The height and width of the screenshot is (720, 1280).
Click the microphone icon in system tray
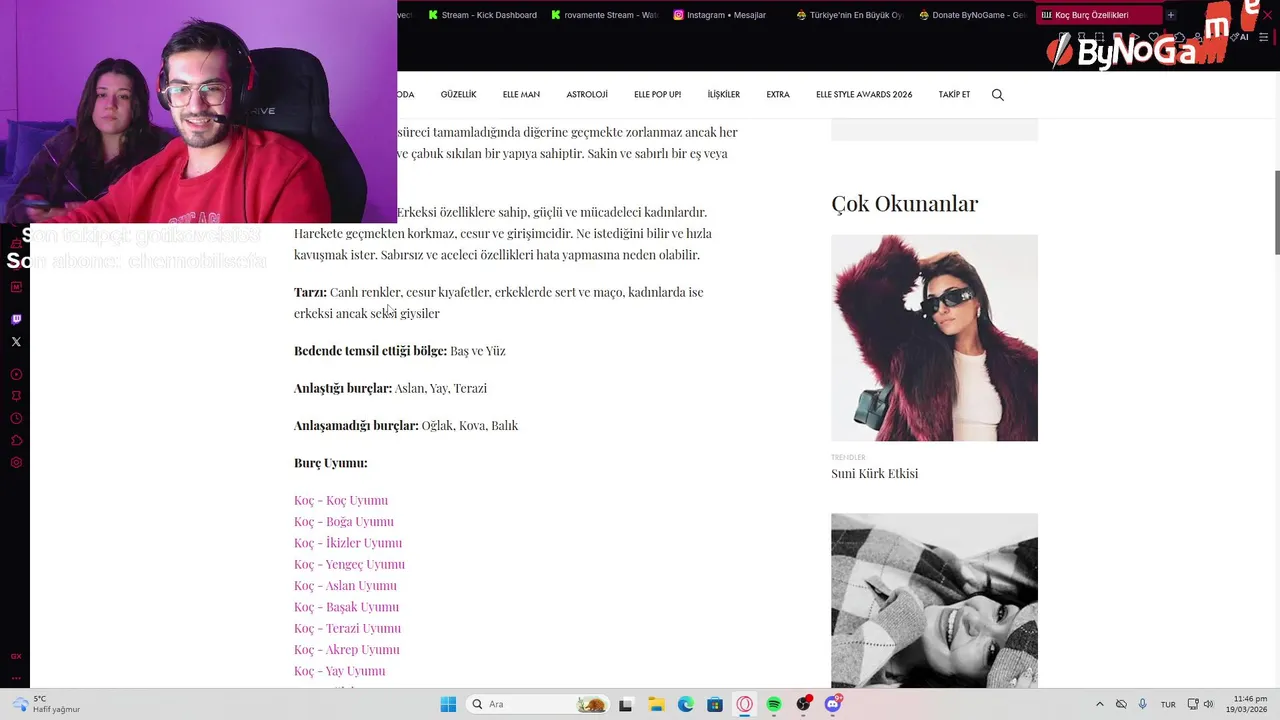(x=1142, y=704)
